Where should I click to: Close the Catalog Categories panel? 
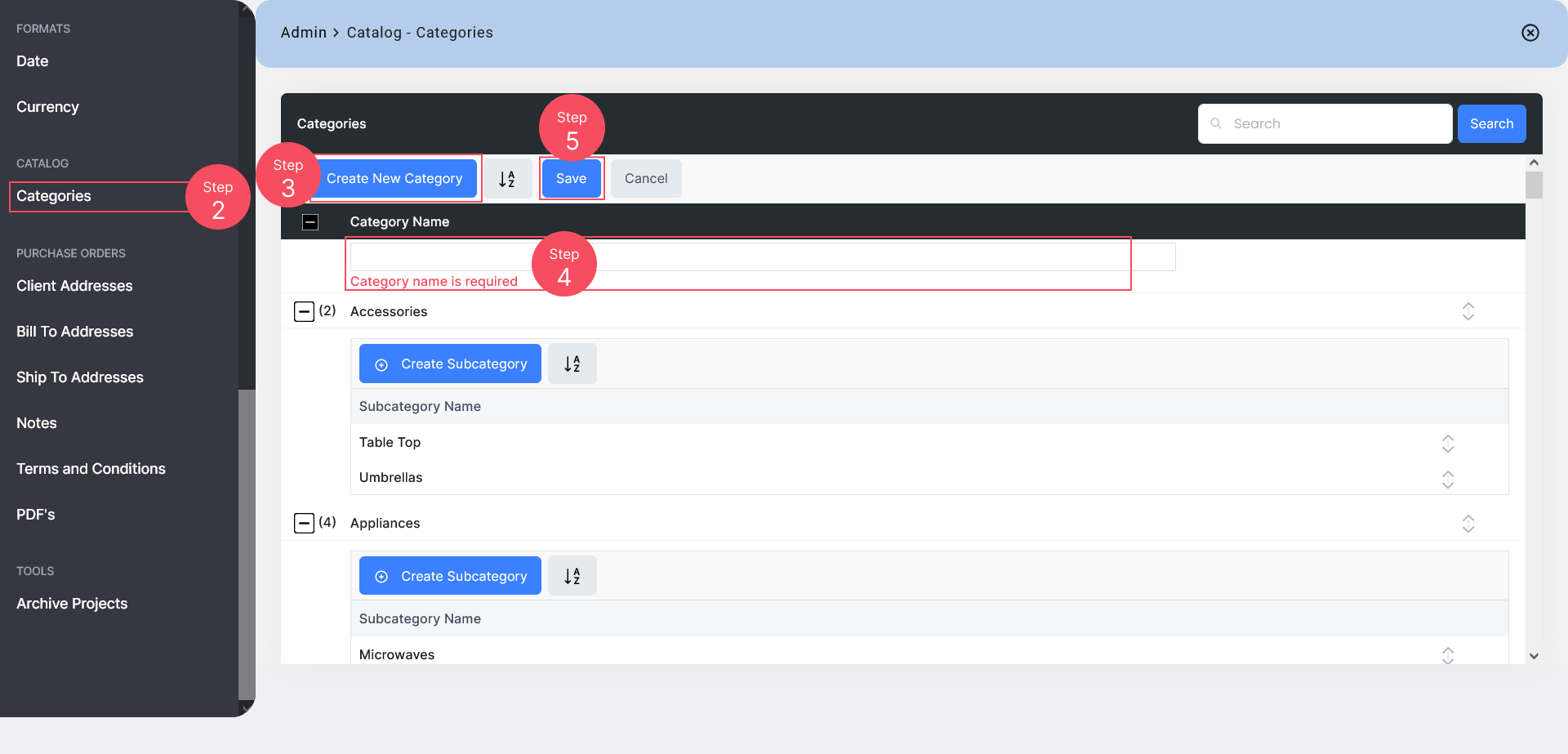[x=1530, y=33]
